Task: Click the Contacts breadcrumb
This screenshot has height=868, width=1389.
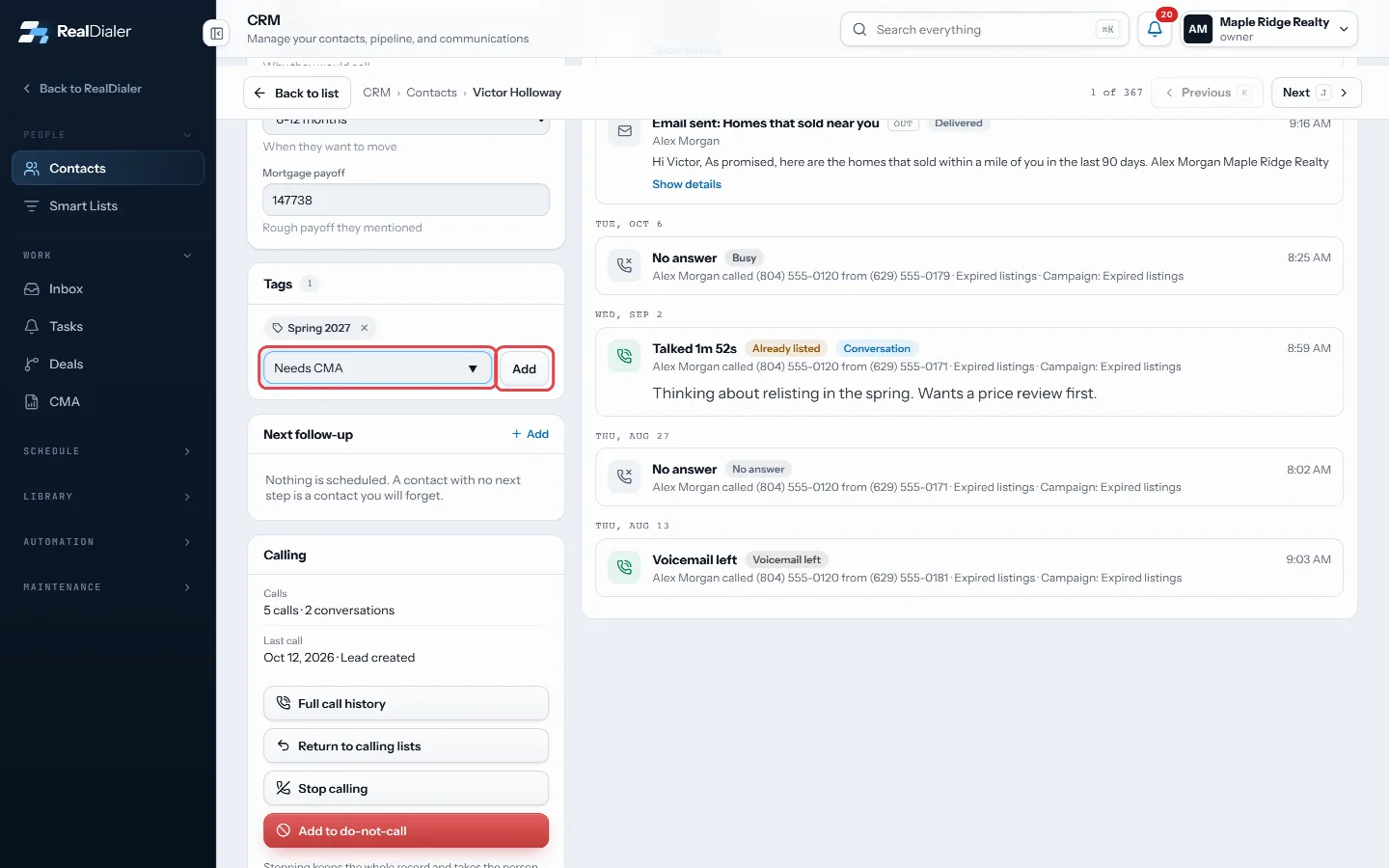Action: click(431, 93)
